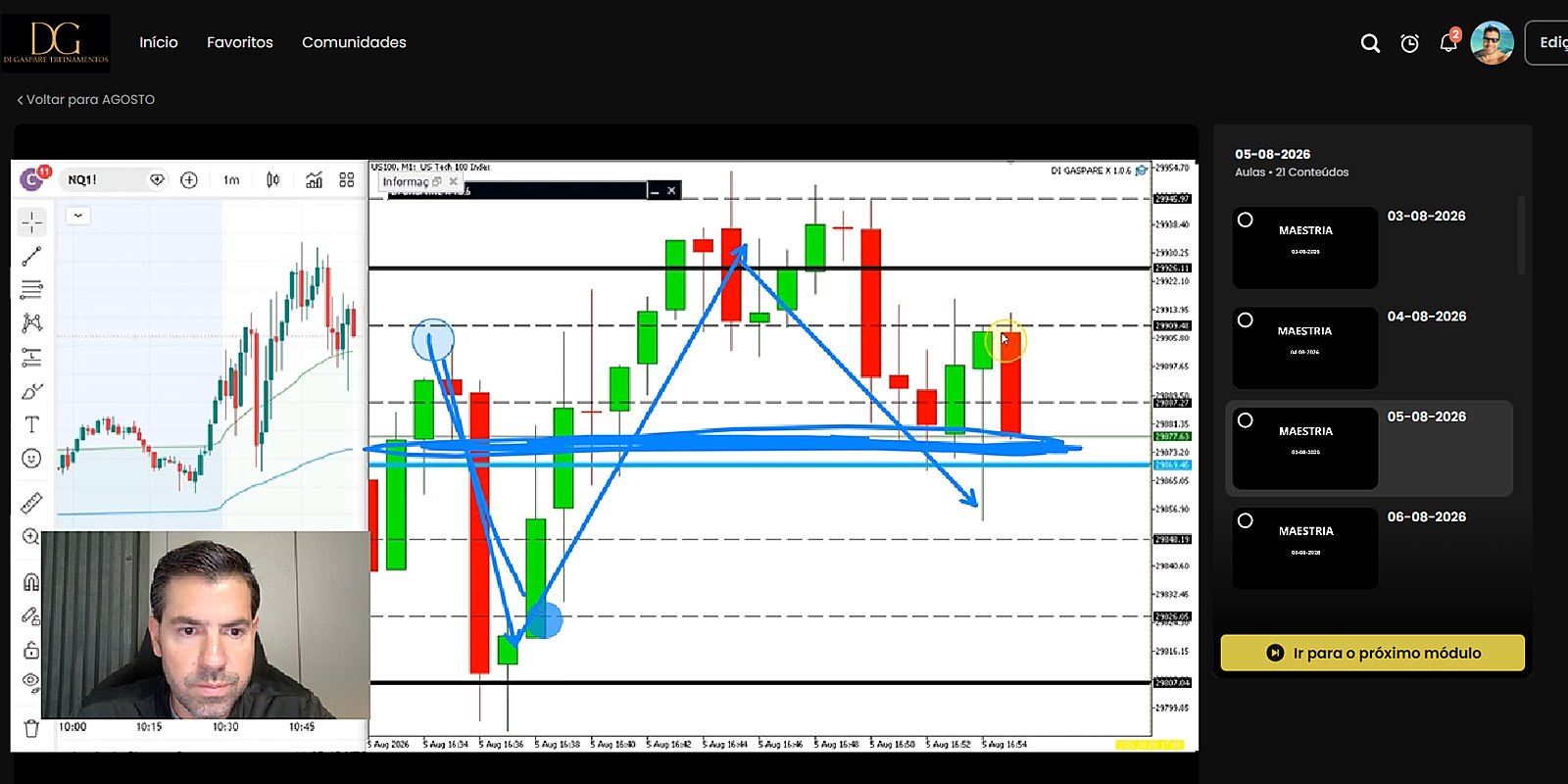Toggle lock all drawings padlock
The height and width of the screenshot is (784, 1568).
click(31, 650)
